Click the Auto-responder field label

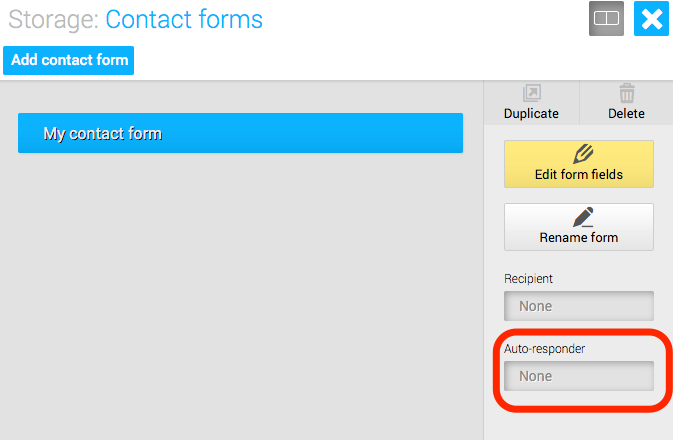point(544,349)
